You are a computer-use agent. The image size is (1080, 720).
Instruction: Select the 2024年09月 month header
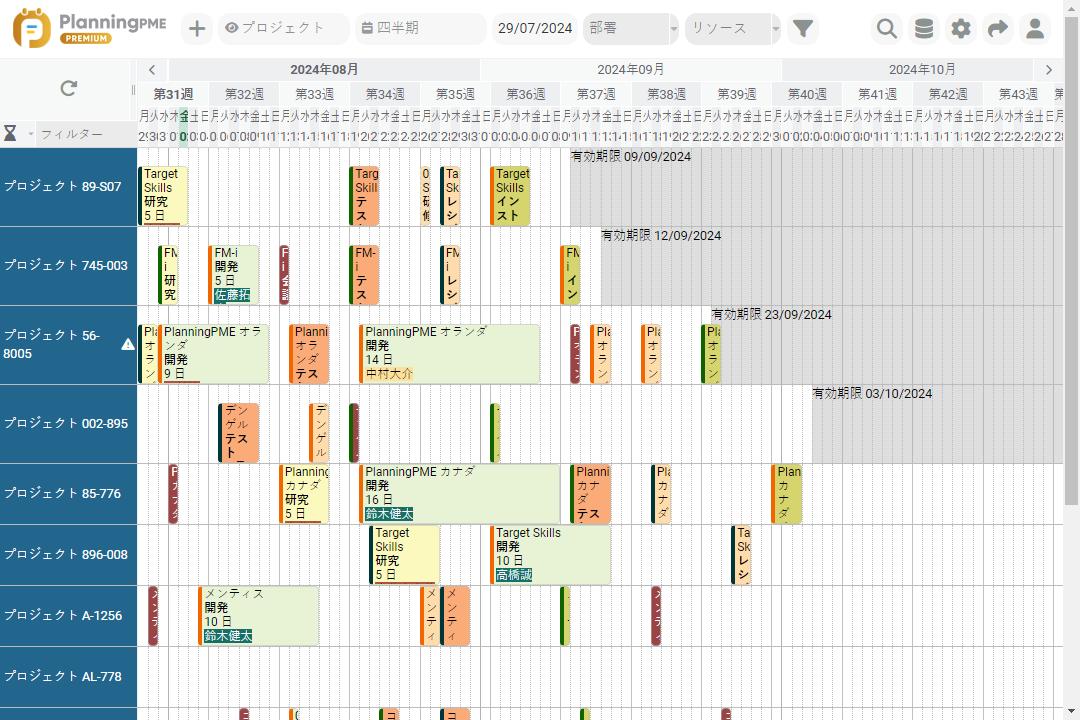tap(630, 70)
